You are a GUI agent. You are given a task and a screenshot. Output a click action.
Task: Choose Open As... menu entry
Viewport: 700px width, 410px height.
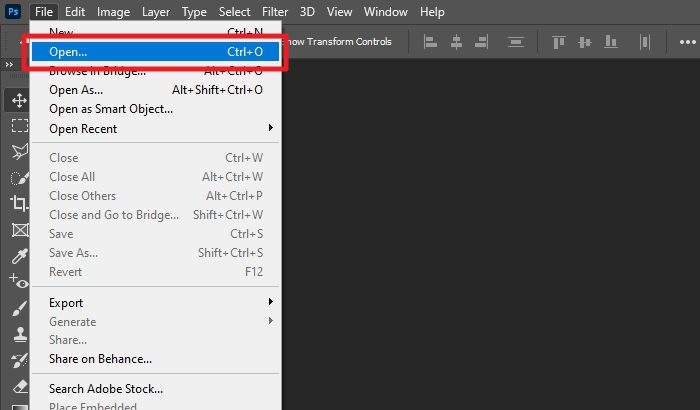[155, 90]
